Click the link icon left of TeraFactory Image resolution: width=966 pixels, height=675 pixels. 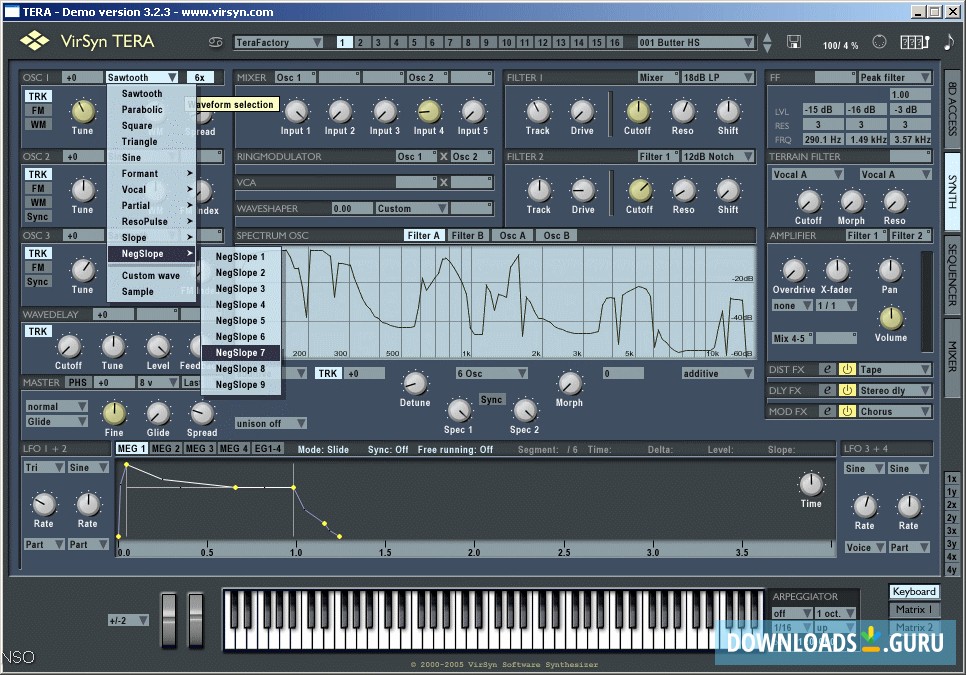[x=215, y=42]
